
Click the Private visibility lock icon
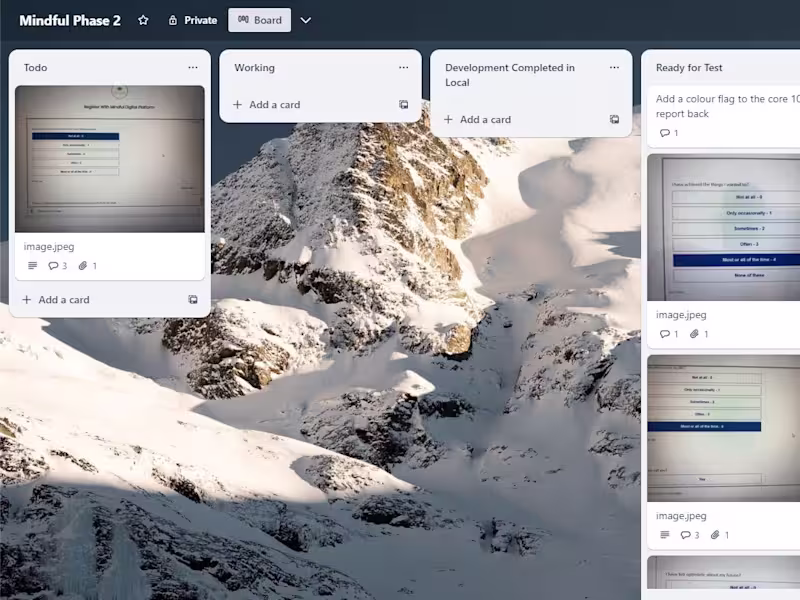(173, 20)
